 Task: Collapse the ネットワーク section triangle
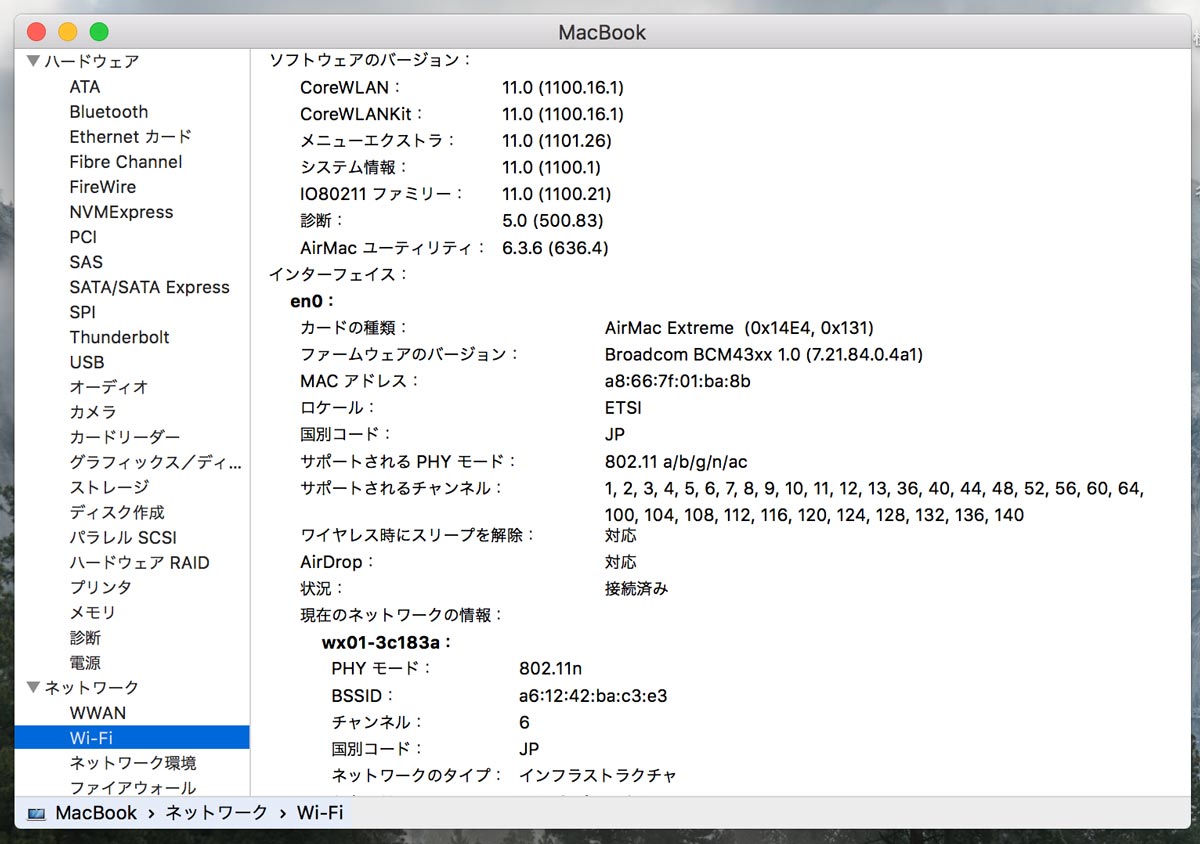[x=33, y=688]
